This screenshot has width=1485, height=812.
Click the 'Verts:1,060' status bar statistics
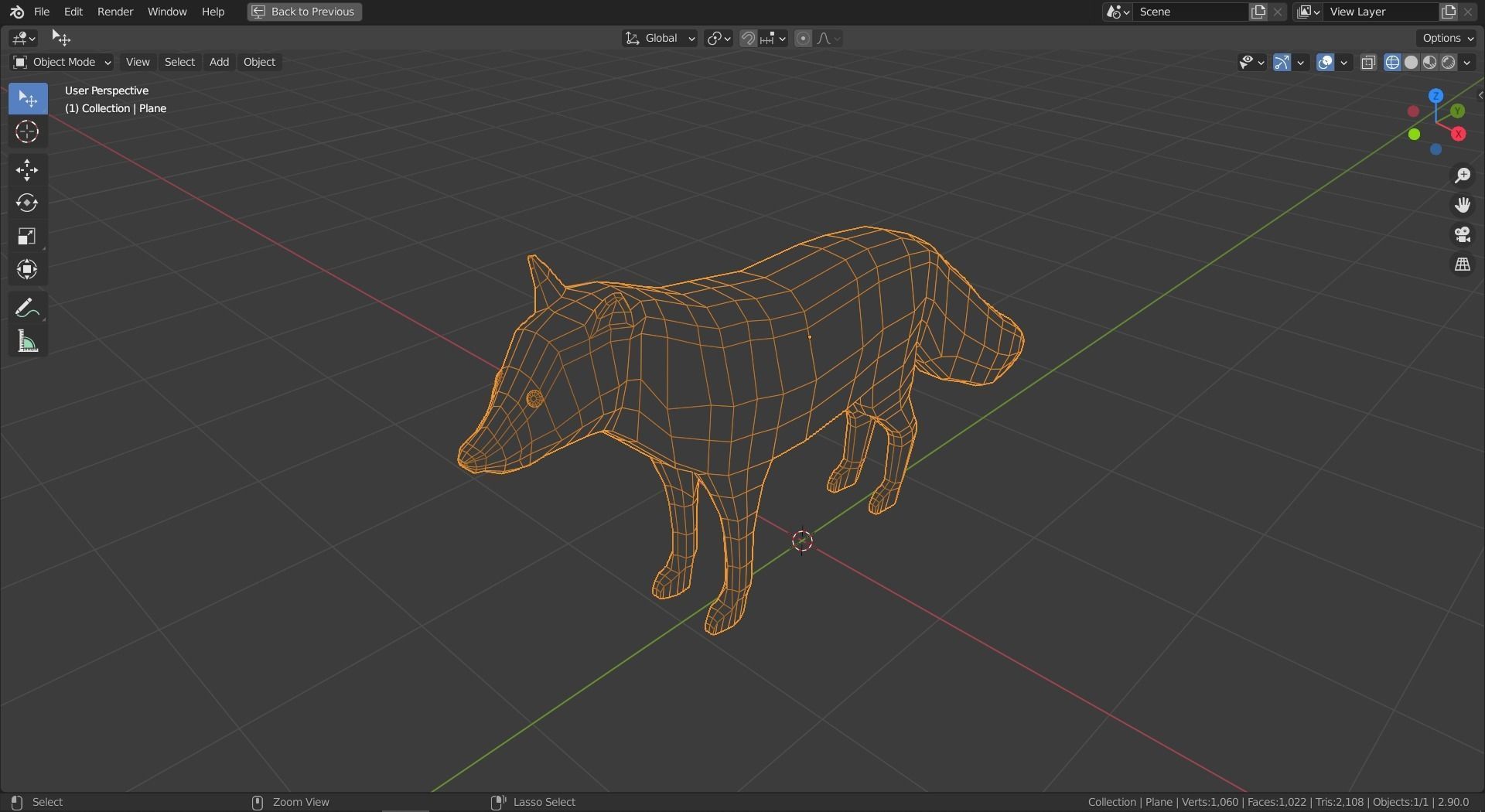[1210, 802]
